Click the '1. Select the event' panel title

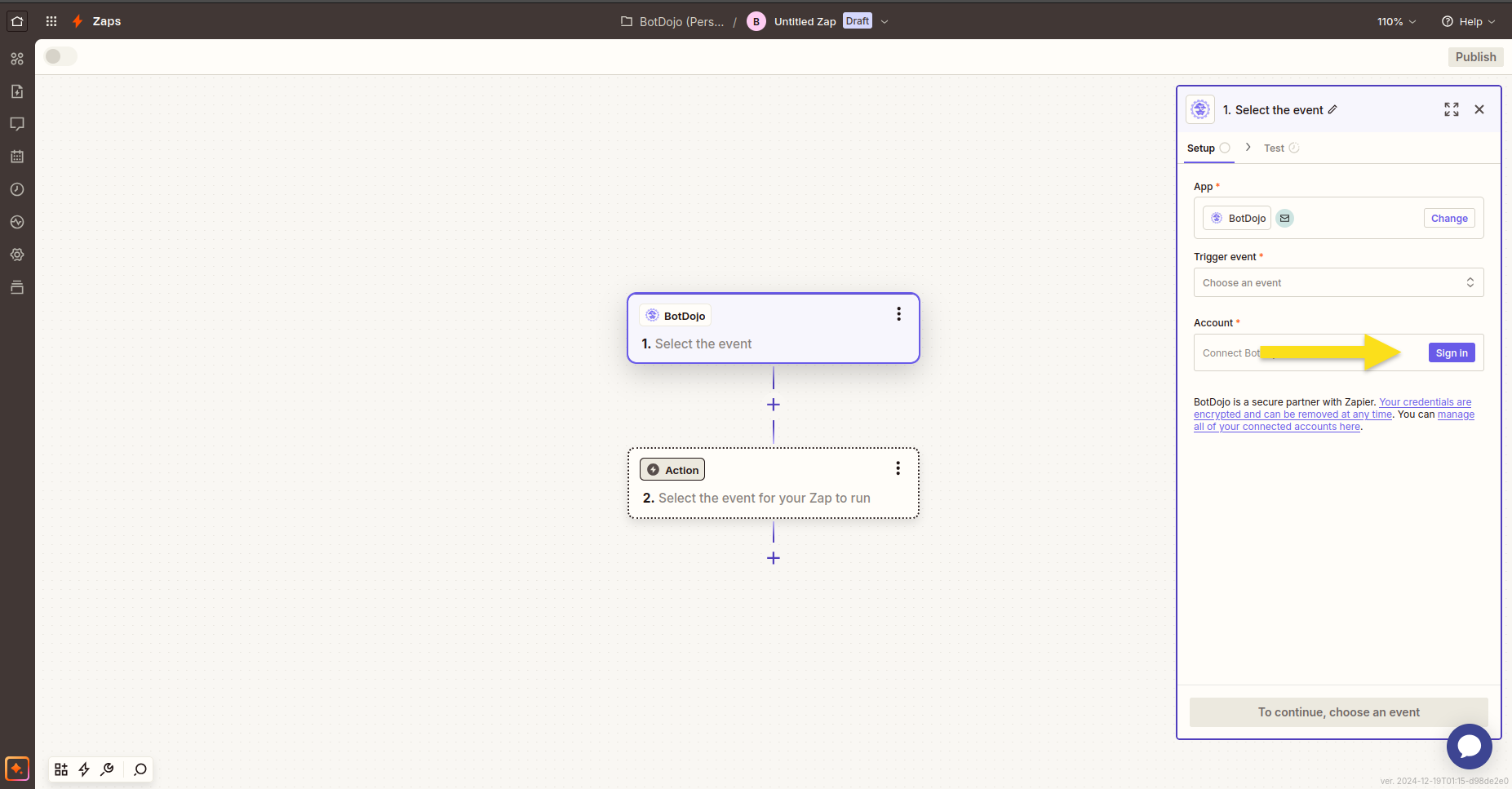coord(1272,110)
